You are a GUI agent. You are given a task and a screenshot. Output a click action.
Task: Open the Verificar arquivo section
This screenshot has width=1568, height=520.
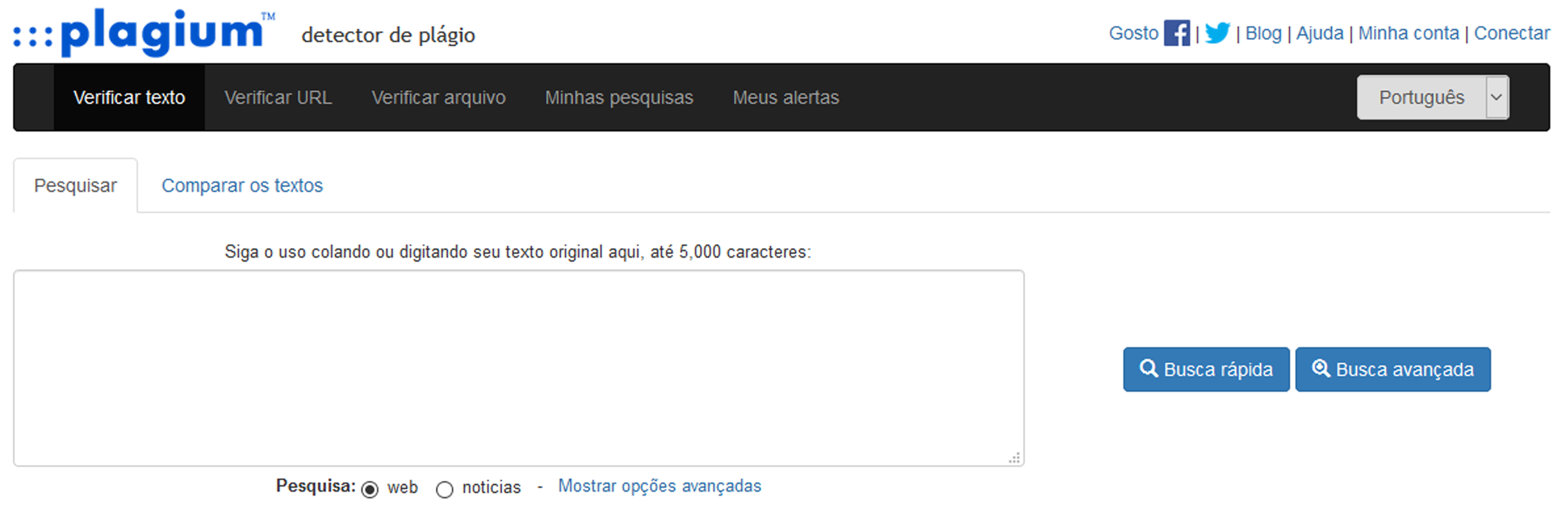point(438,97)
